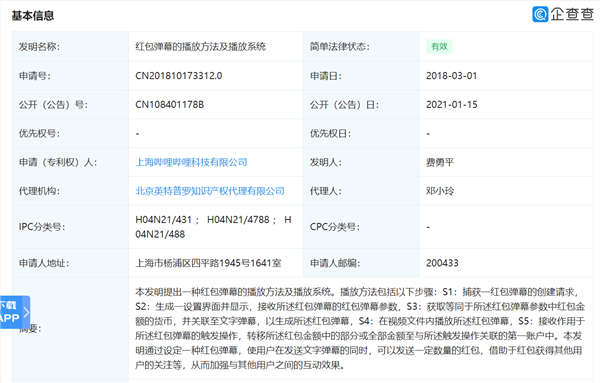600x383 pixels.
Task: Click the 申请号 label cell
Action: pos(70,76)
